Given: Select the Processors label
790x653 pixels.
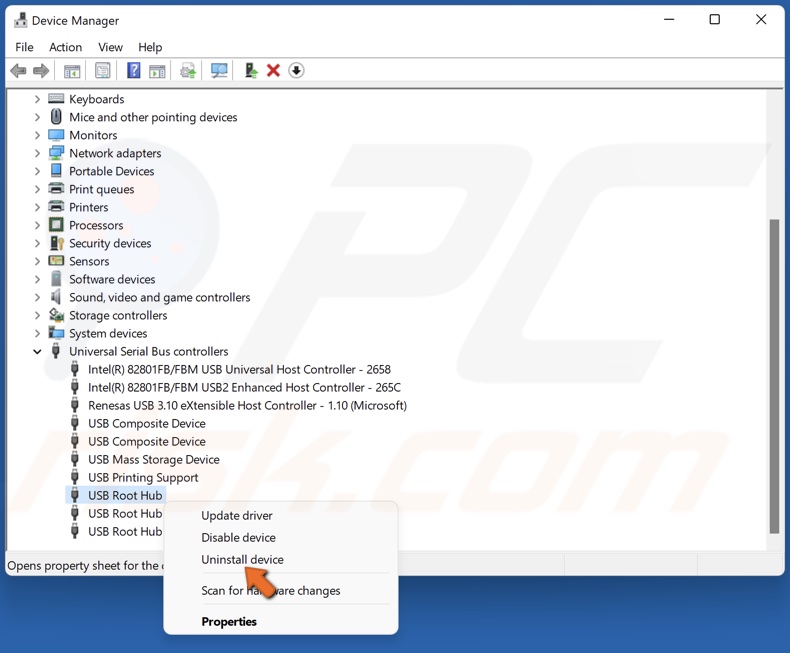Looking at the screenshot, I should coord(96,225).
